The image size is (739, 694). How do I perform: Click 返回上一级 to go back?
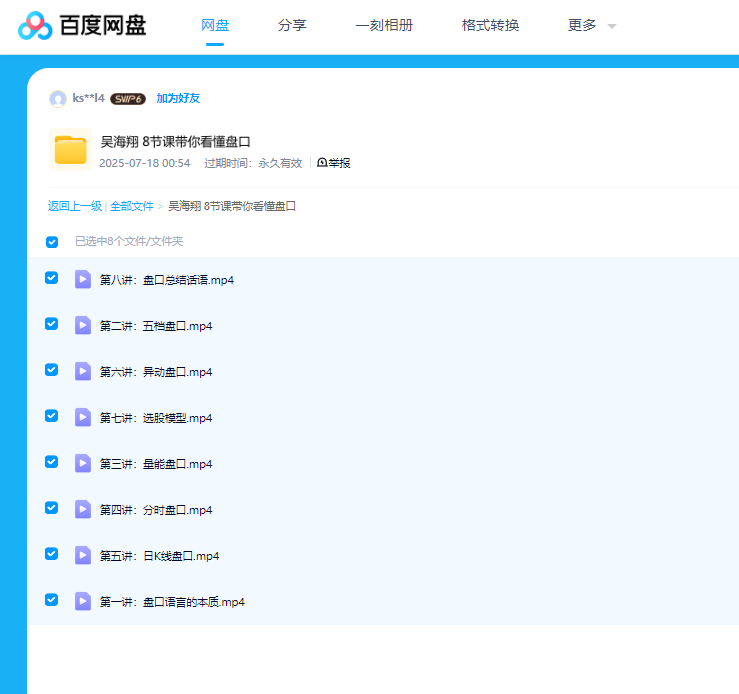[x=75, y=206]
